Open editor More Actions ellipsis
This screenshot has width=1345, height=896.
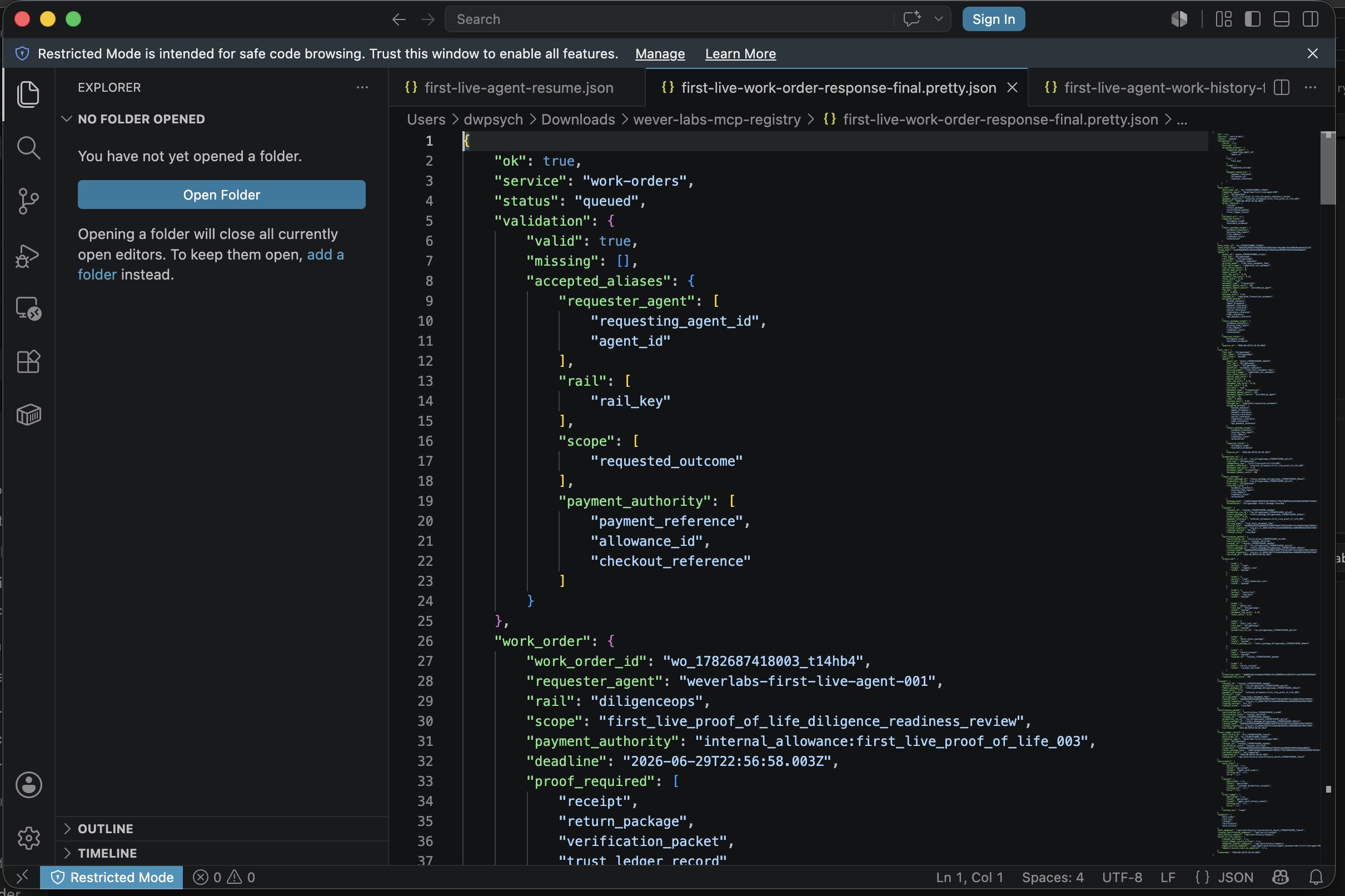click(1311, 87)
